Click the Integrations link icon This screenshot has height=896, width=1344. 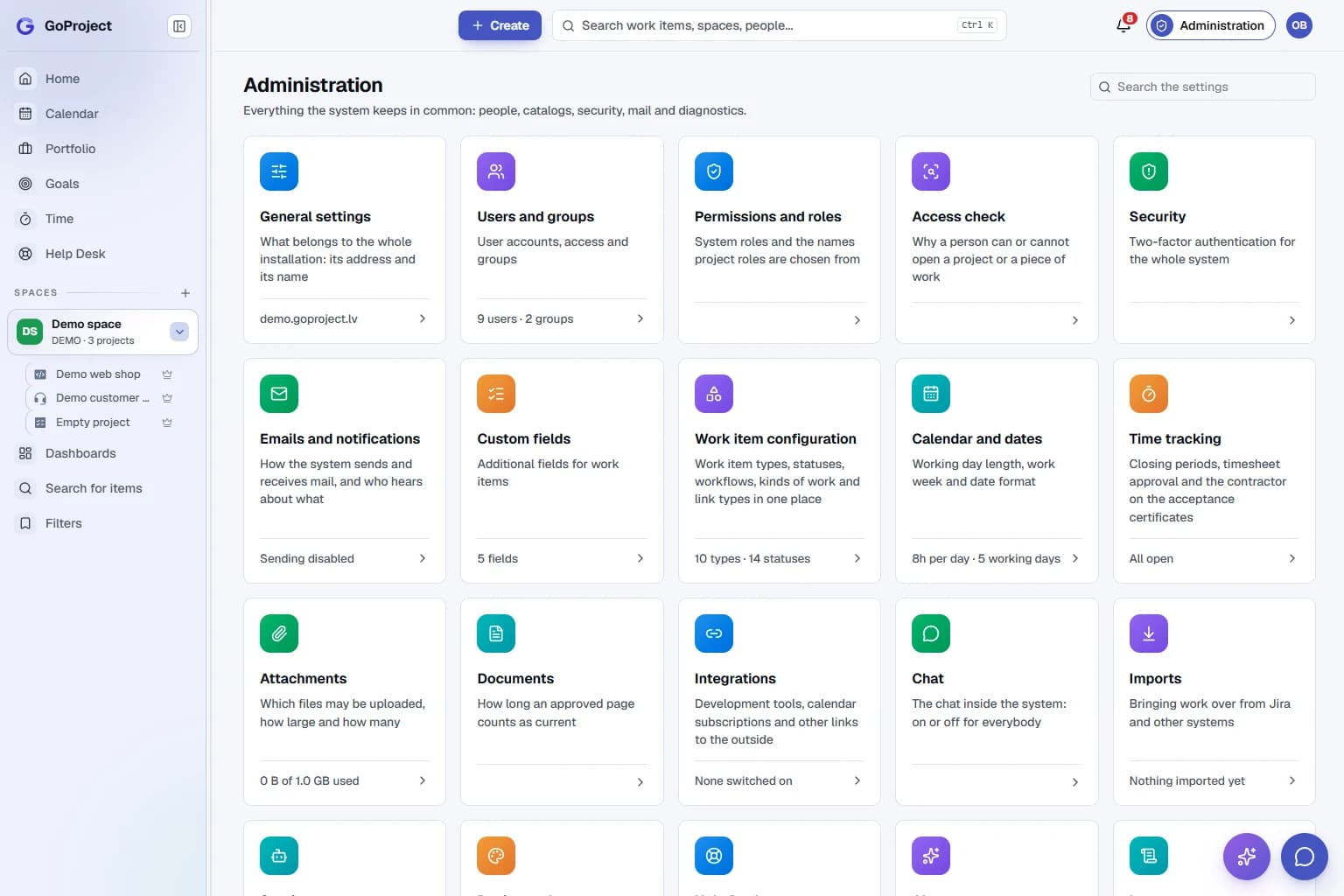coord(714,633)
